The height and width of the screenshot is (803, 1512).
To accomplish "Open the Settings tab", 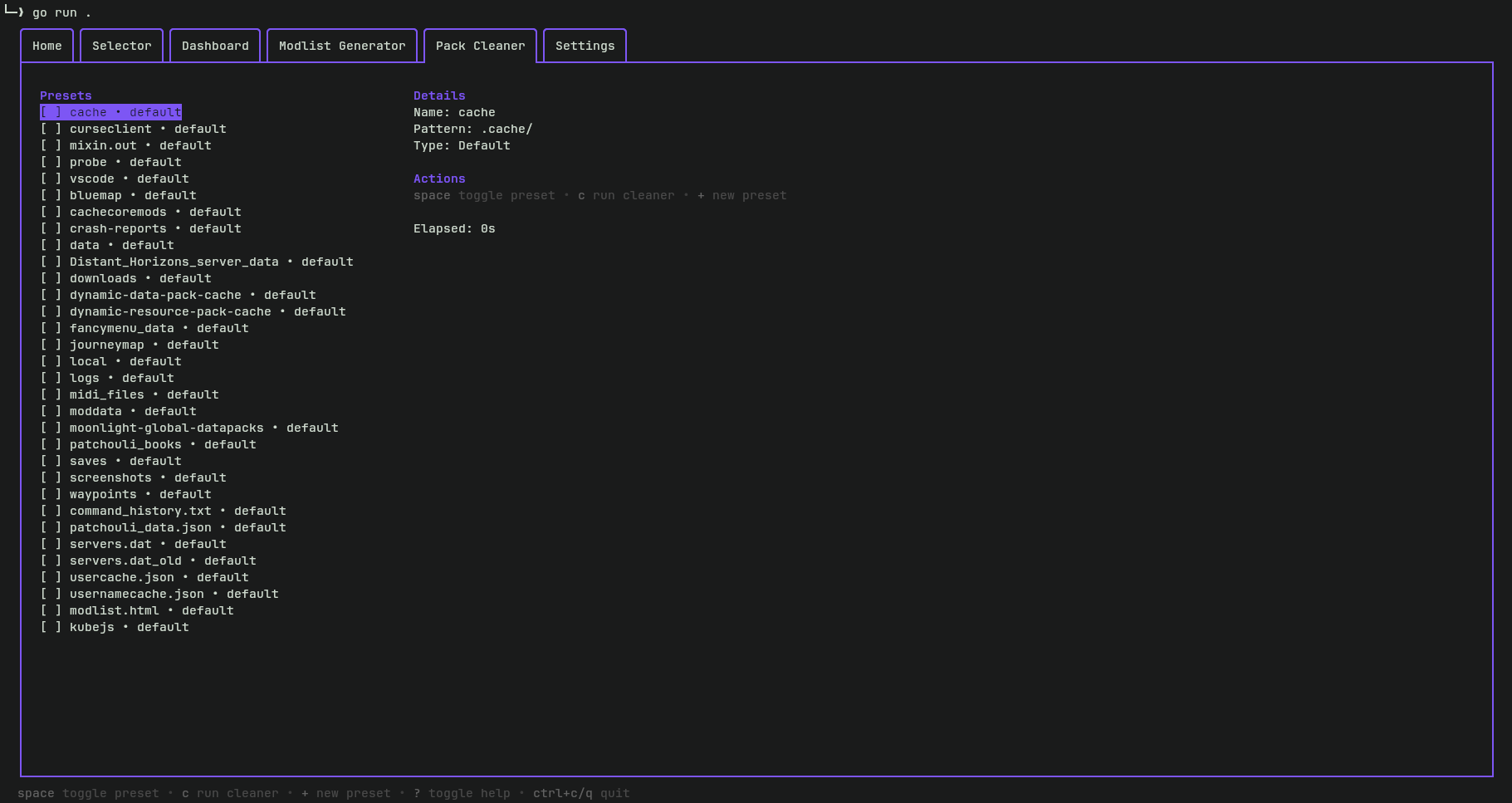I will [x=585, y=46].
